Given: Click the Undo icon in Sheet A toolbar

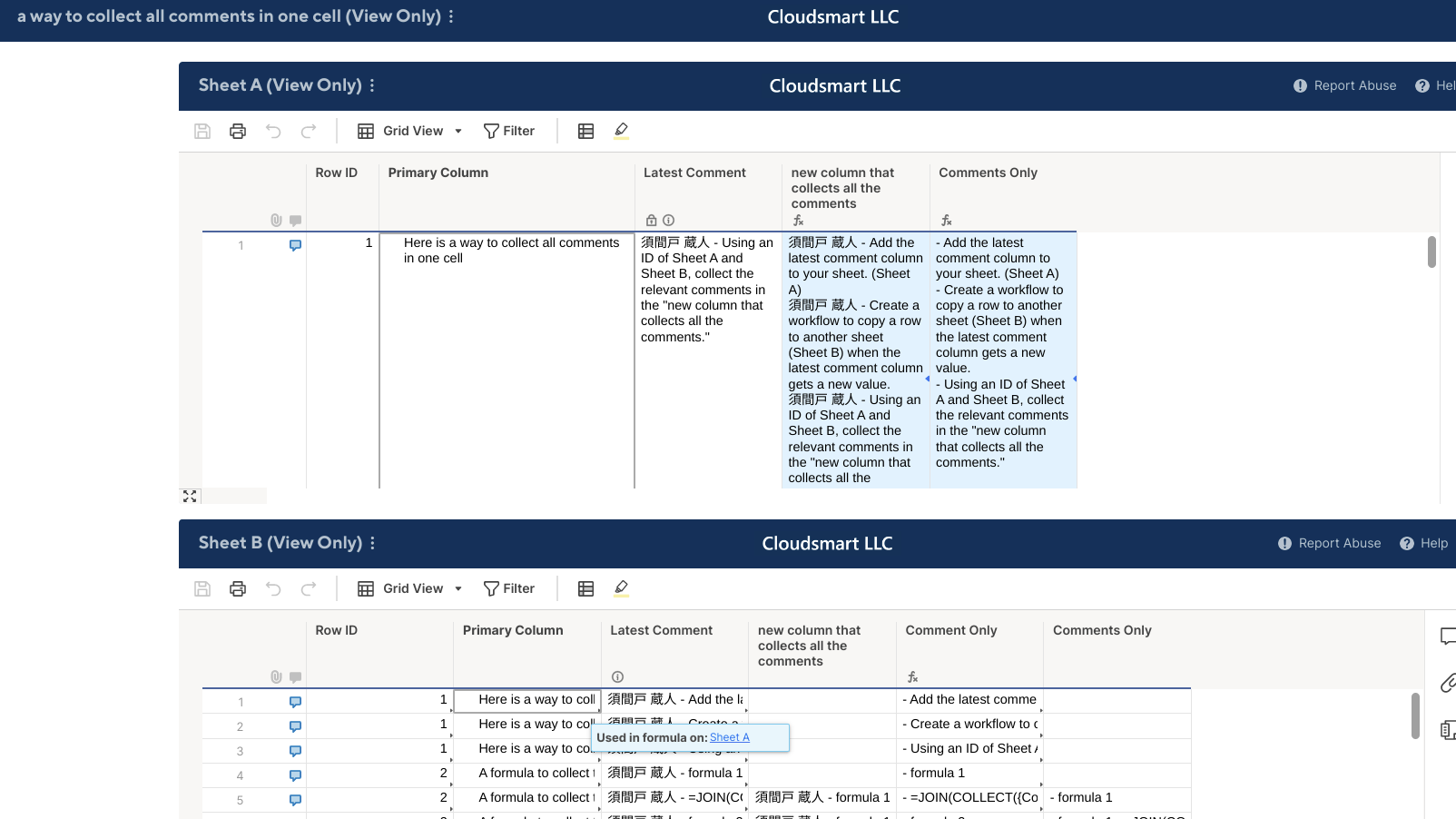Looking at the screenshot, I should 273,131.
